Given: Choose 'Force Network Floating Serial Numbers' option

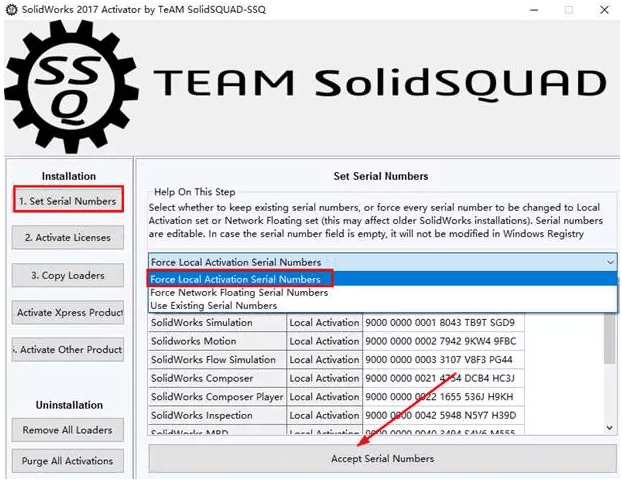Looking at the screenshot, I should click(x=240, y=292).
